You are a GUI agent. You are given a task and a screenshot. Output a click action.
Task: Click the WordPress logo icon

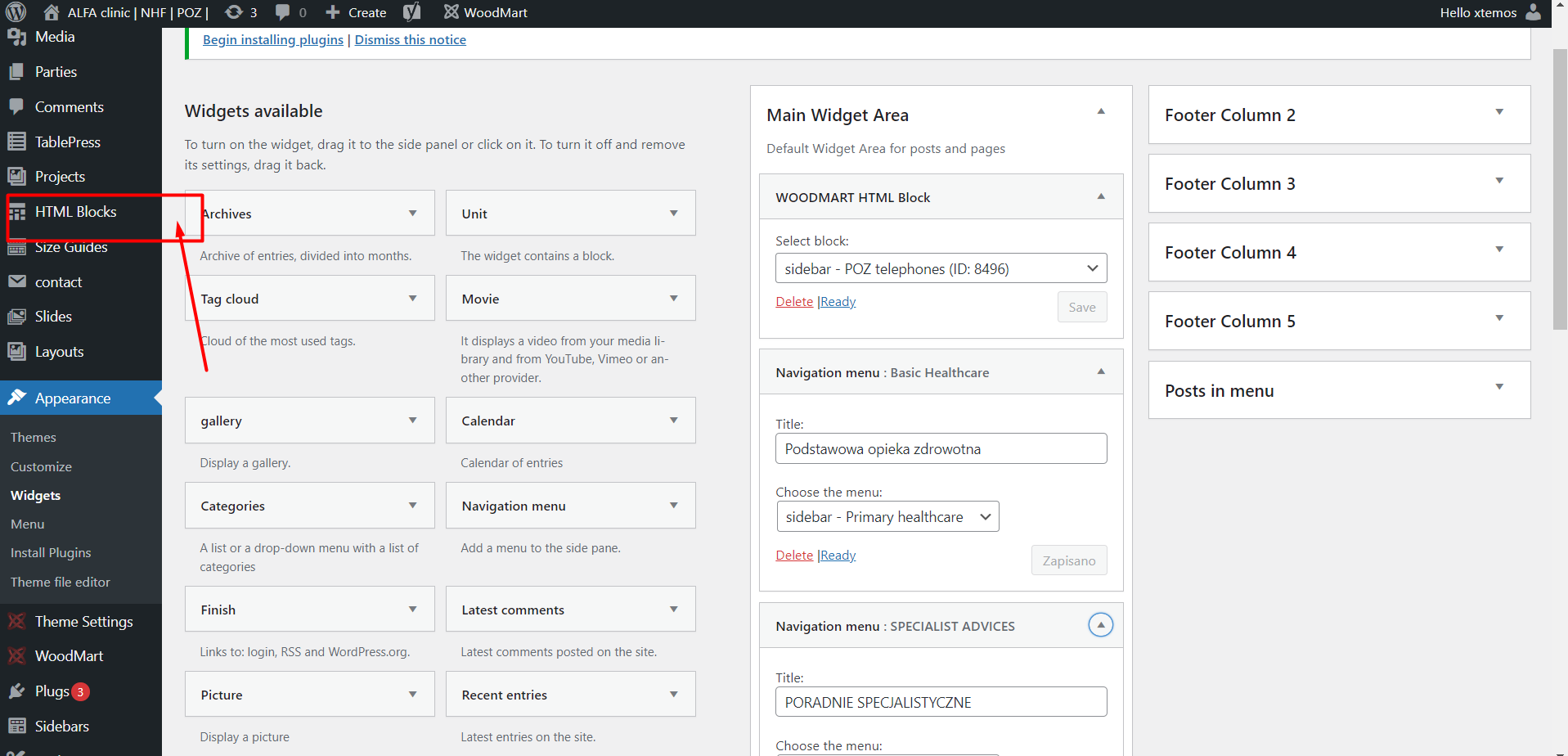coord(16,11)
